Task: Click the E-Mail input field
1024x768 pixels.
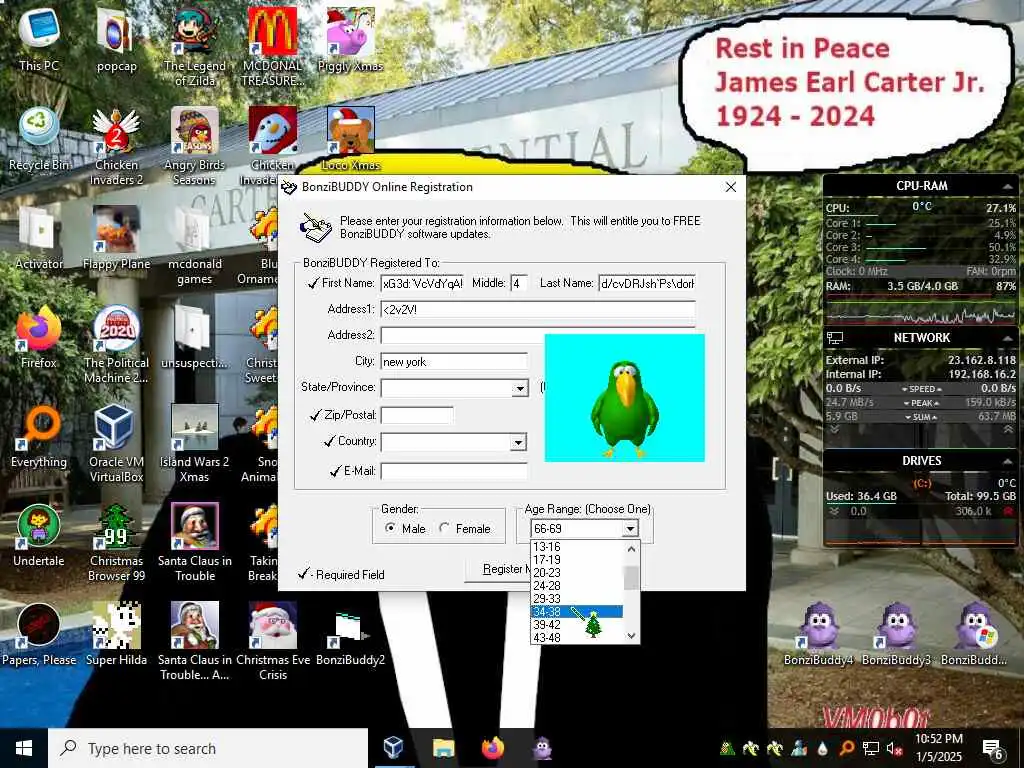Action: pyautogui.click(x=454, y=471)
